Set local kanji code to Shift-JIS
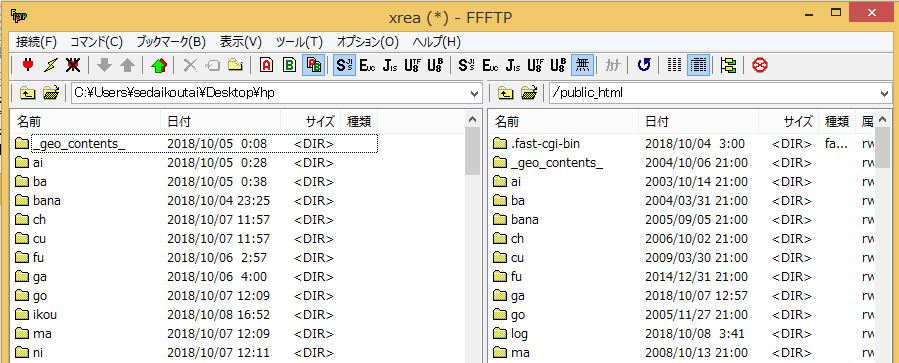 (468, 65)
